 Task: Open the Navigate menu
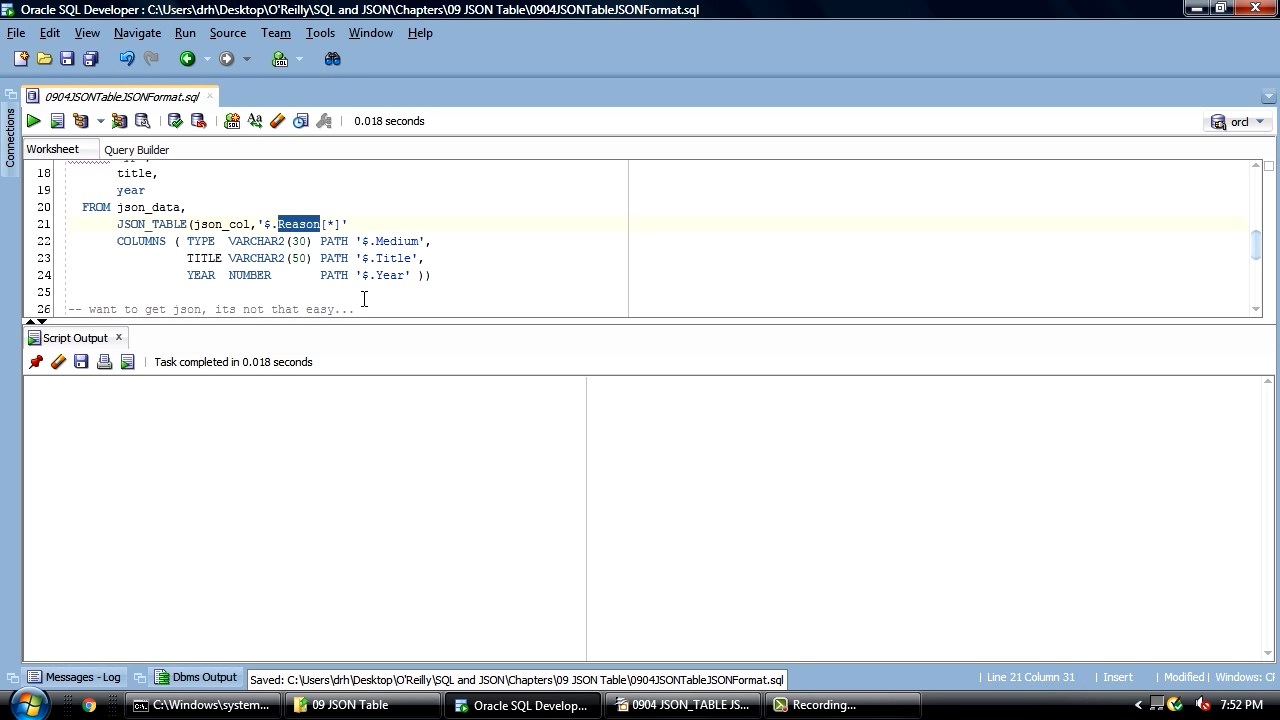137,33
